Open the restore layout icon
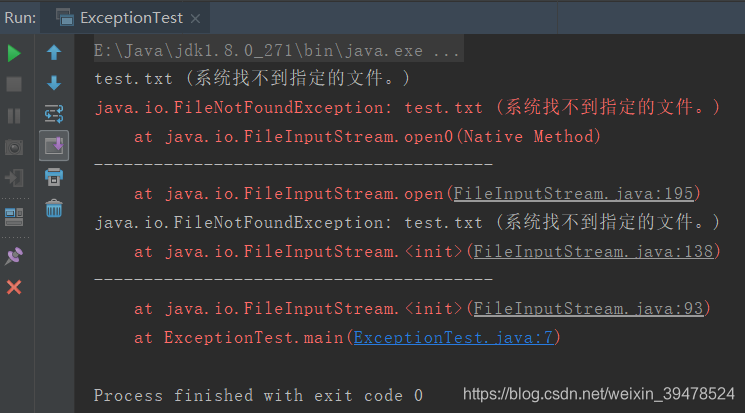The width and height of the screenshot is (745, 413). click(x=14, y=217)
